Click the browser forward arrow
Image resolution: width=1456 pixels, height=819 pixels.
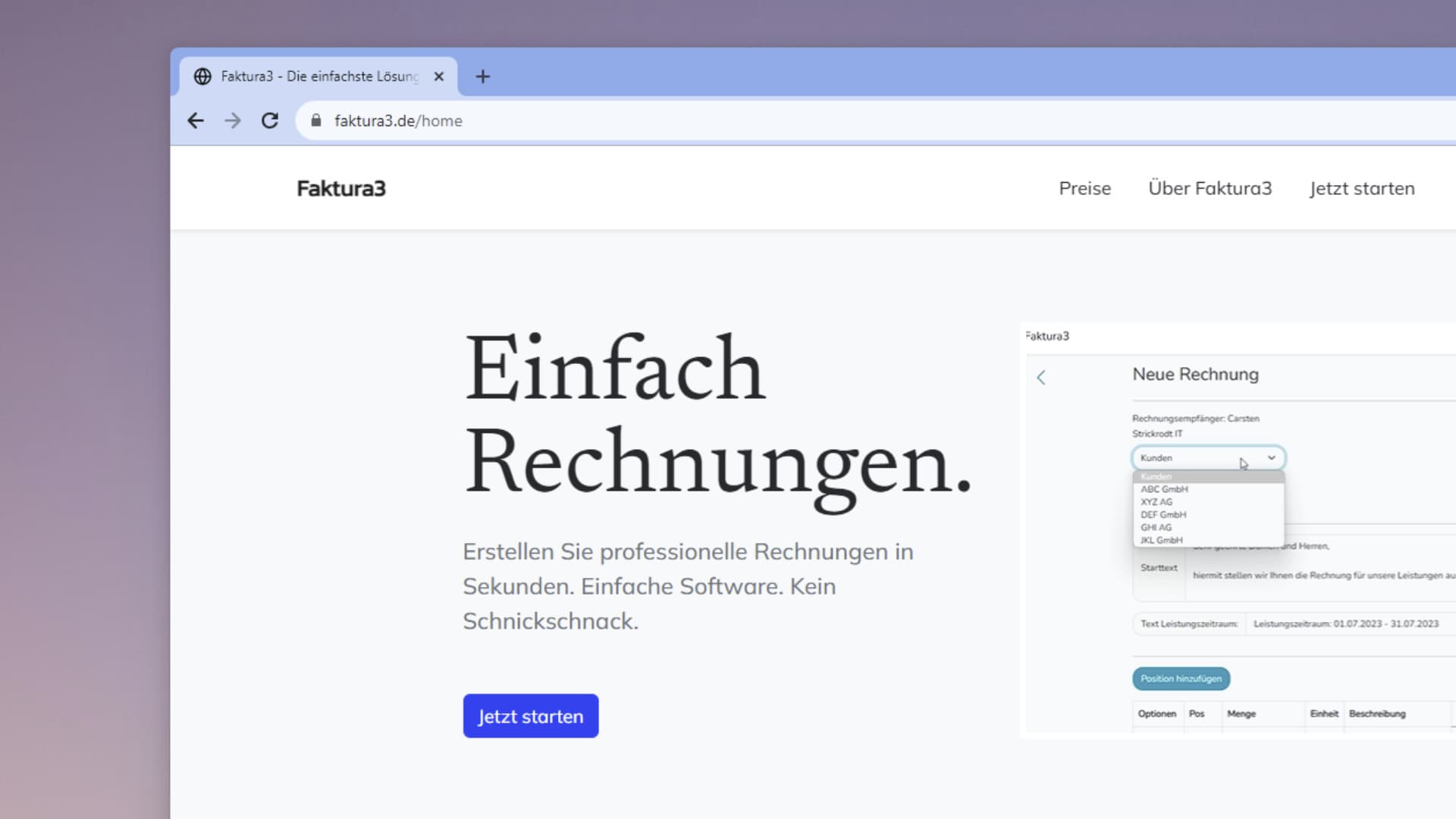pyautogui.click(x=233, y=121)
